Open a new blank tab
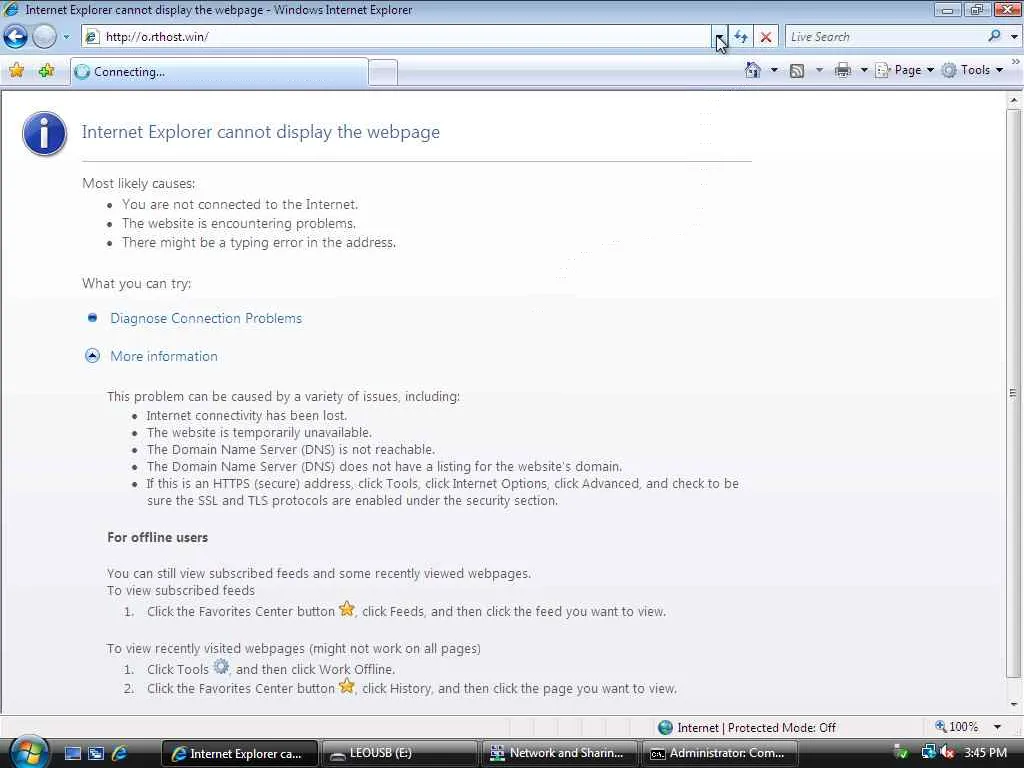 tap(383, 72)
